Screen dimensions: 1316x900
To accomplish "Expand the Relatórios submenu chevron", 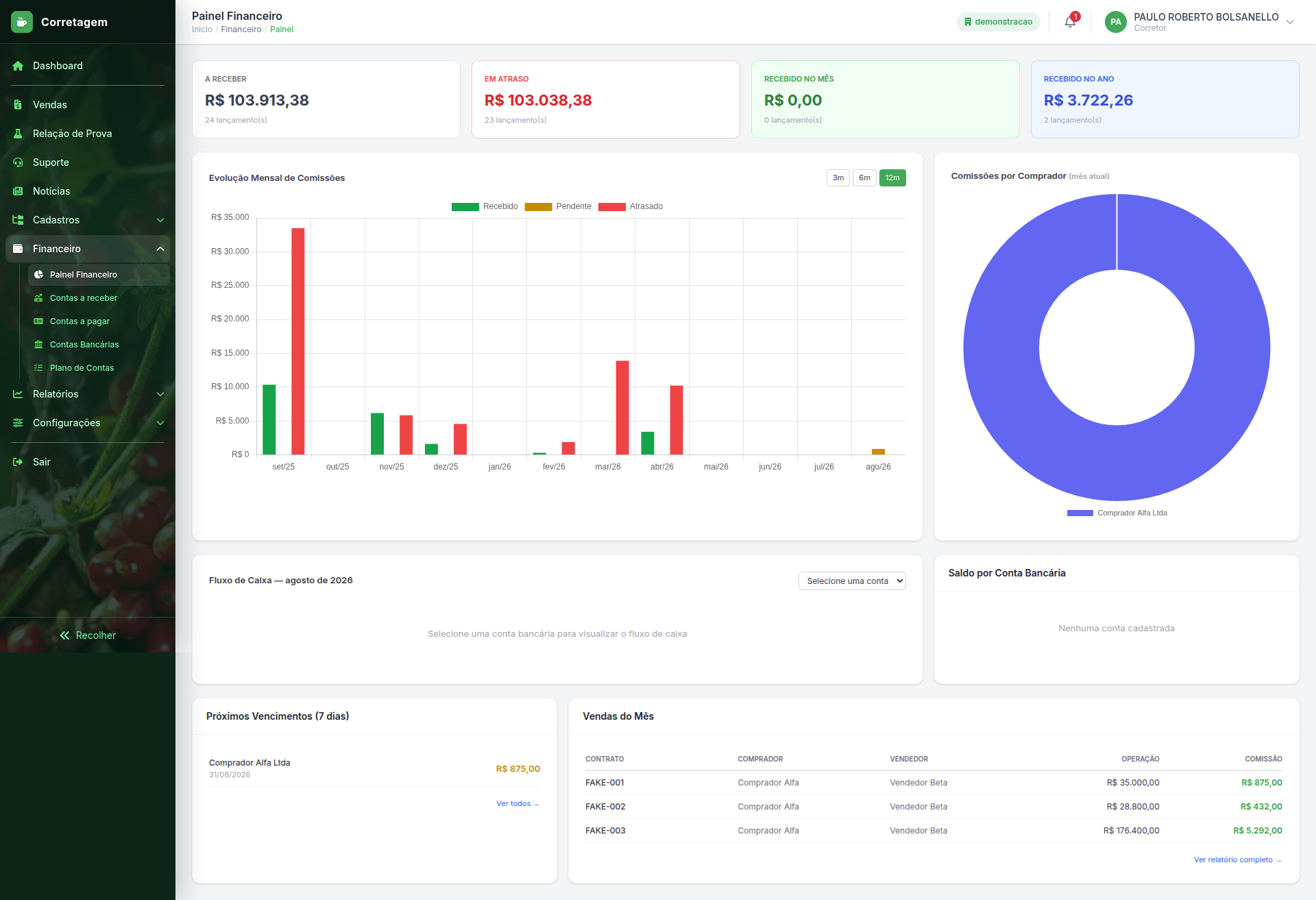I will [160, 394].
